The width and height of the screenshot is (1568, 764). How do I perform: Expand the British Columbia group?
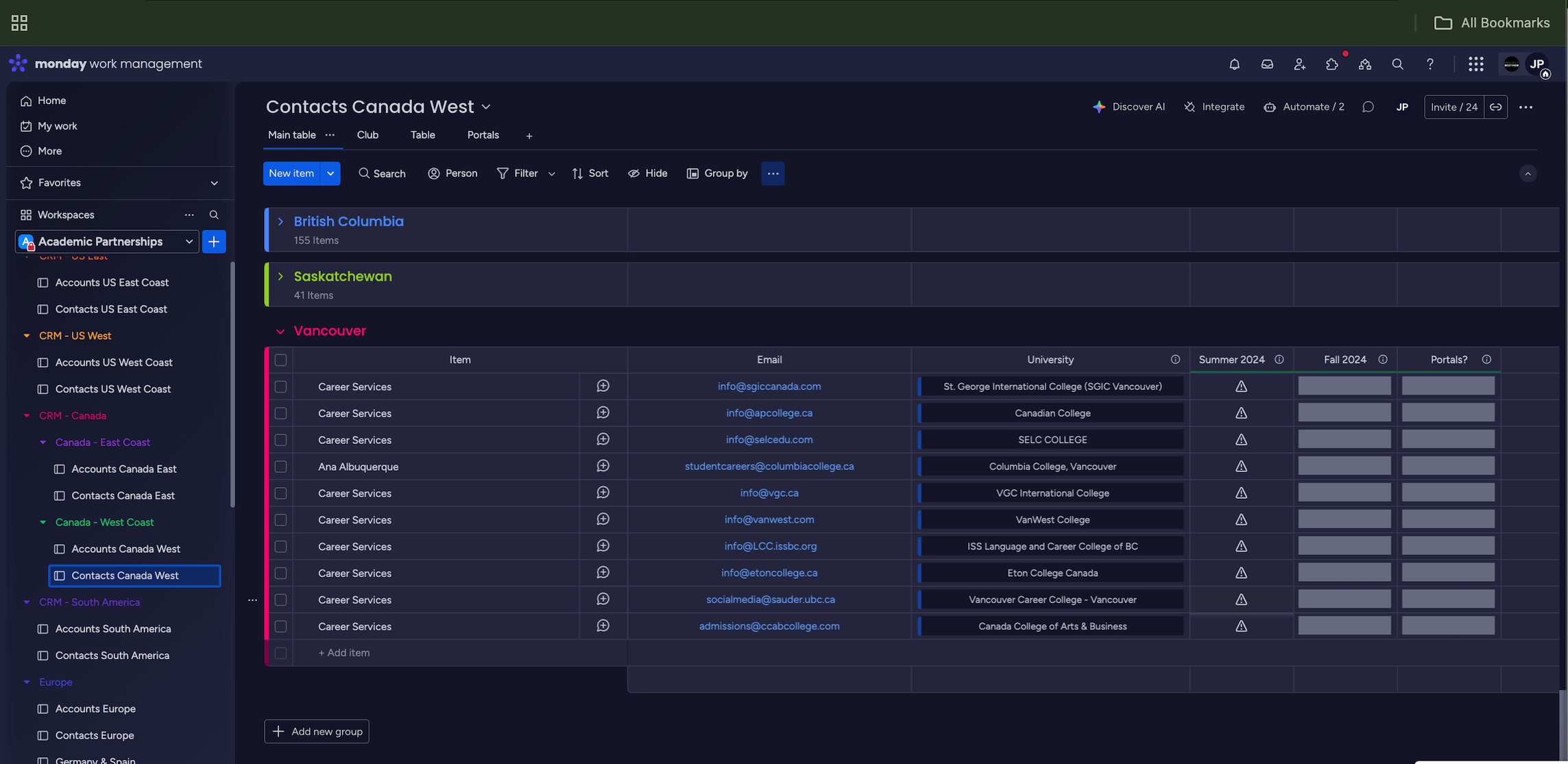coord(280,221)
